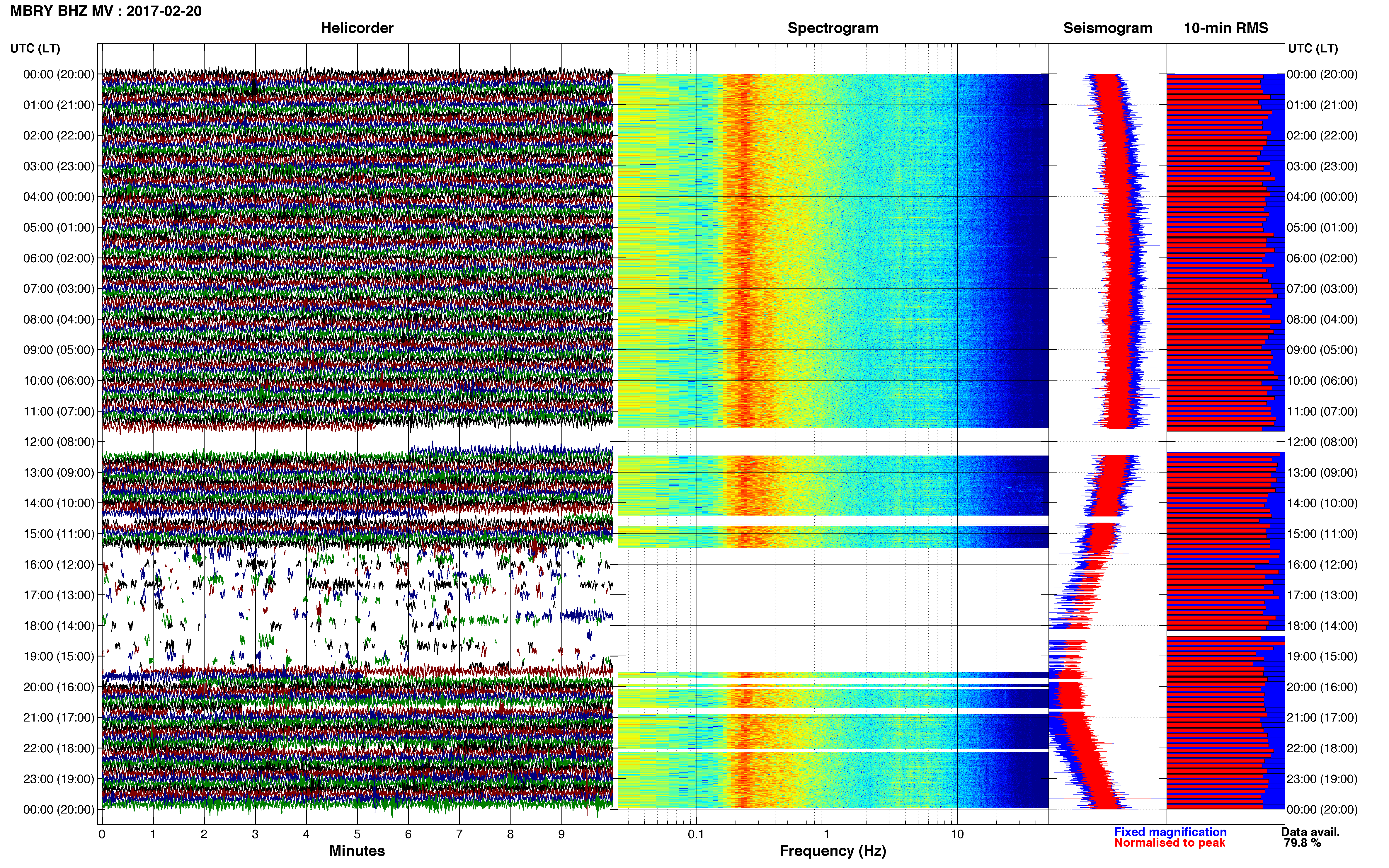
Task: Click minute tick label '7' on helicorder axis
Action: coord(459,835)
